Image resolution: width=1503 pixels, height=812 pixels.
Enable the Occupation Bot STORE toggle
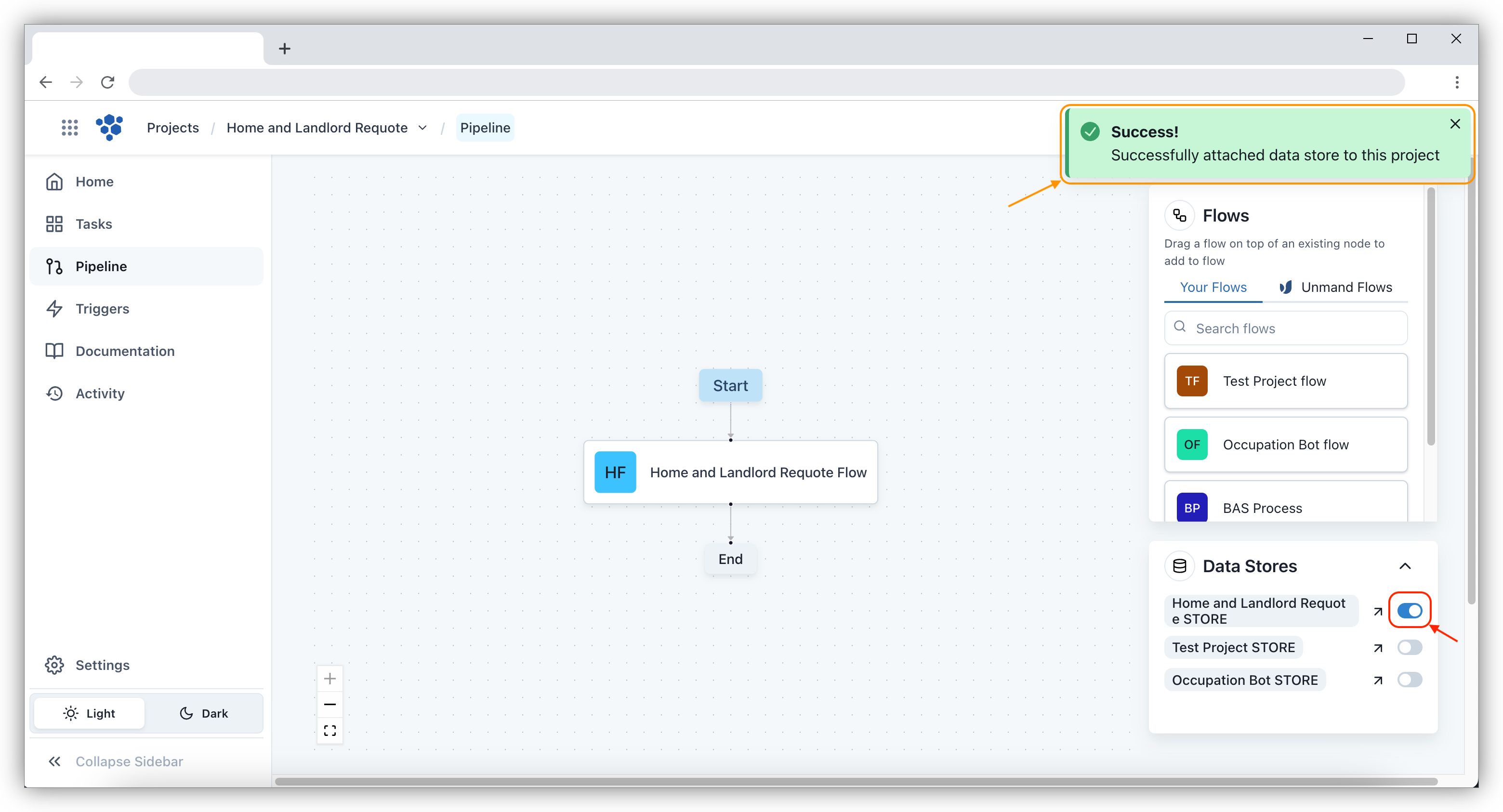coord(1409,680)
